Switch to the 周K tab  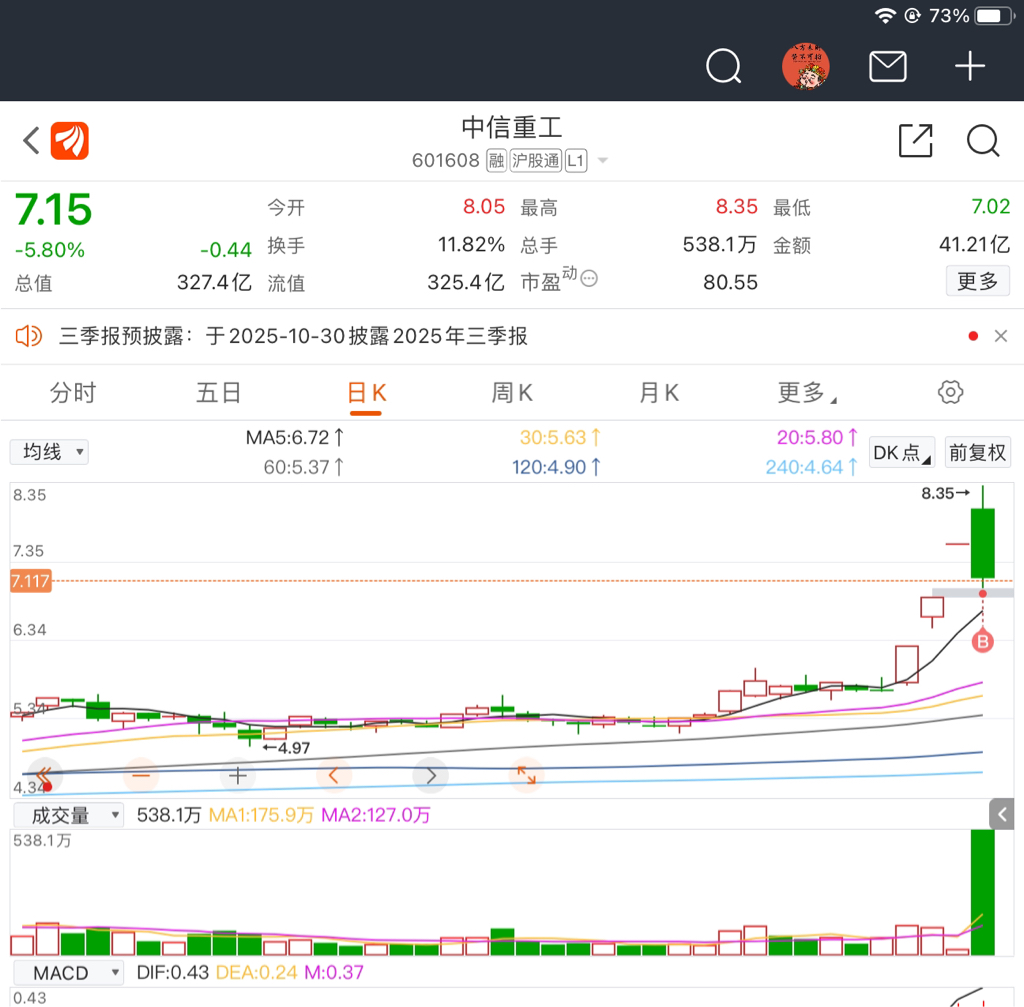tap(512, 393)
